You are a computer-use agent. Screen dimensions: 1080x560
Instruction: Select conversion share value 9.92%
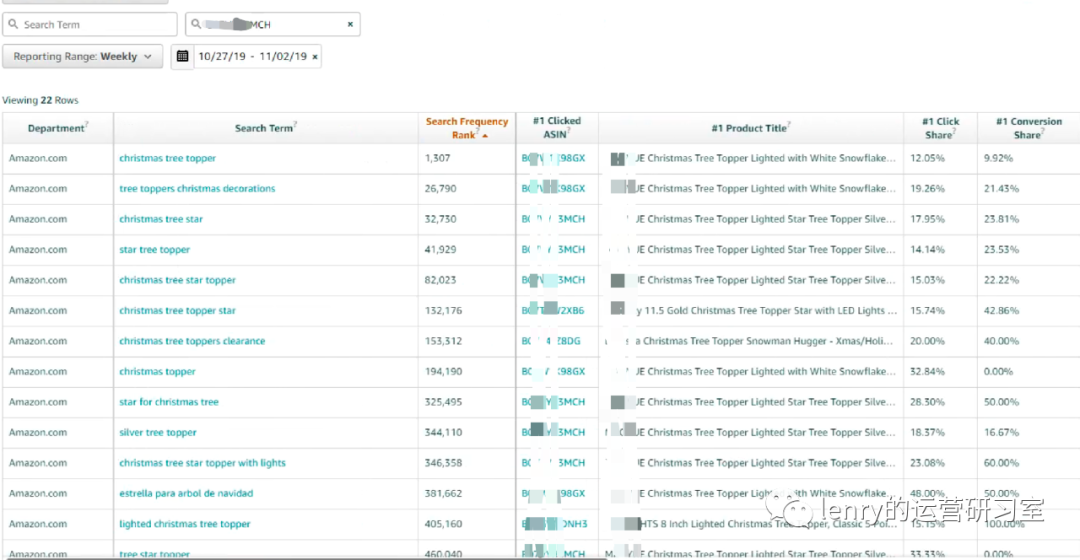(x=998, y=158)
